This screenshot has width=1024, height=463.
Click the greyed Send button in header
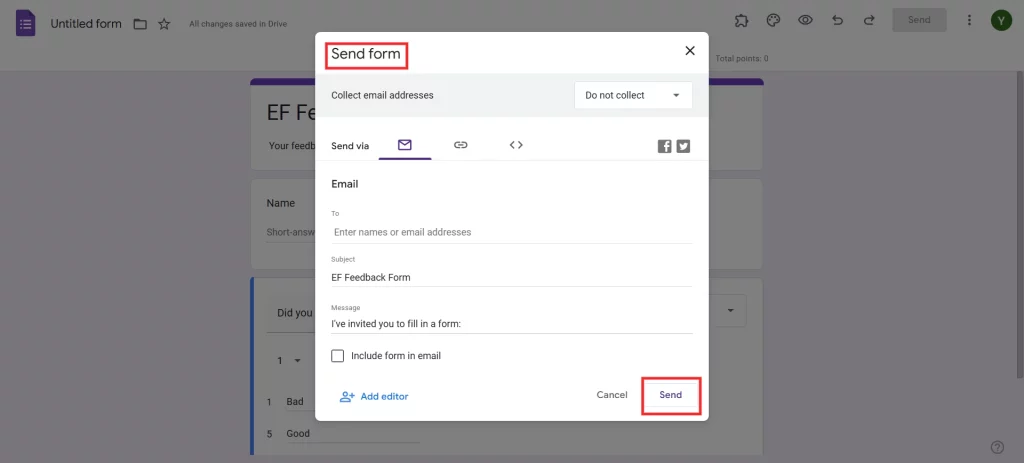coord(919,20)
